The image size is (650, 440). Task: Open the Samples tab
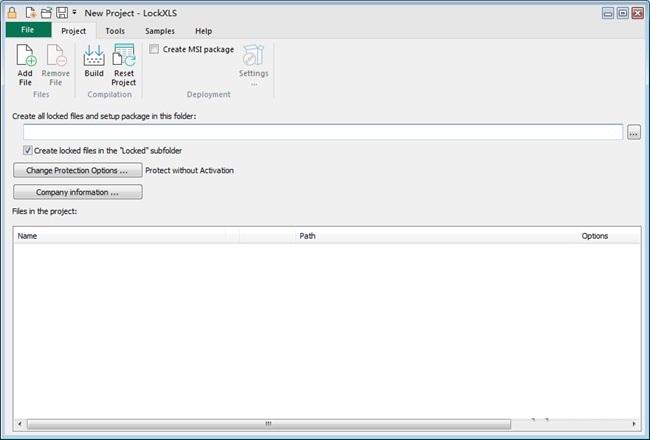click(160, 31)
